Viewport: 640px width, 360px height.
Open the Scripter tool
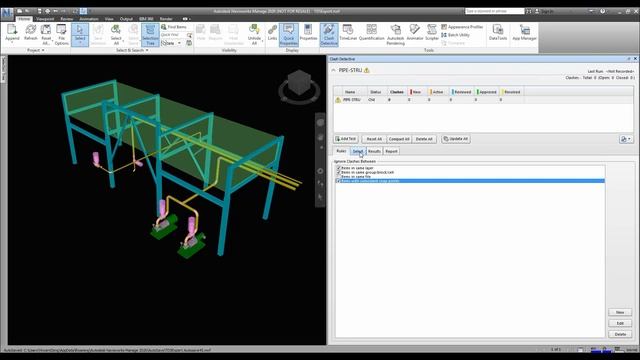click(432, 32)
